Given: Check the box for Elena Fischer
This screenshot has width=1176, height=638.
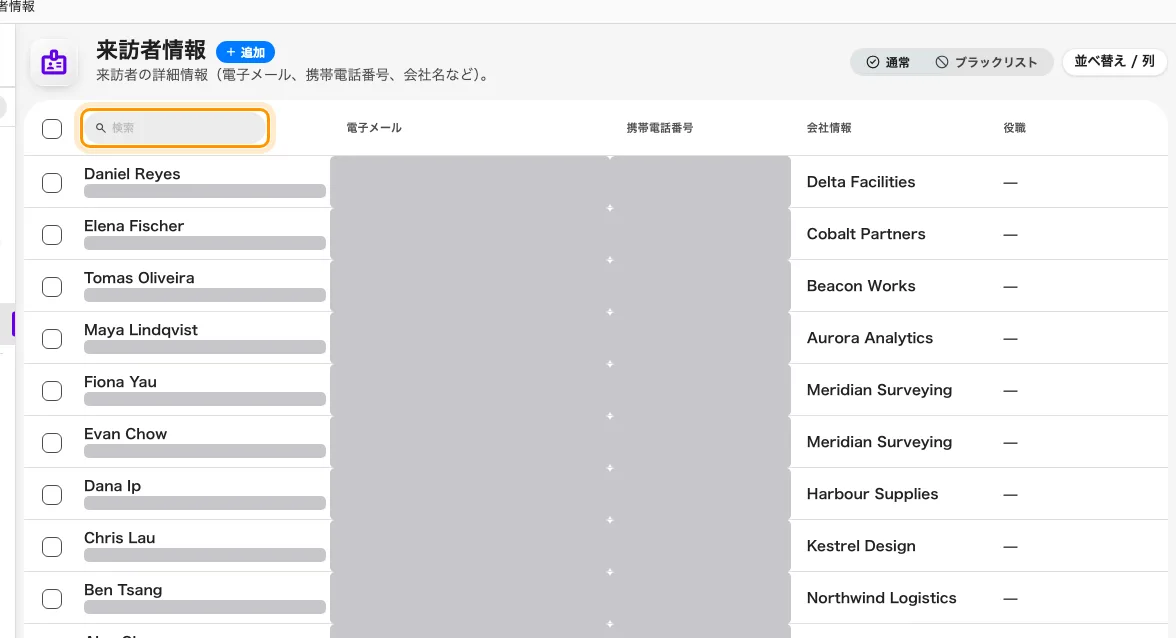Looking at the screenshot, I should pyautogui.click(x=52, y=235).
